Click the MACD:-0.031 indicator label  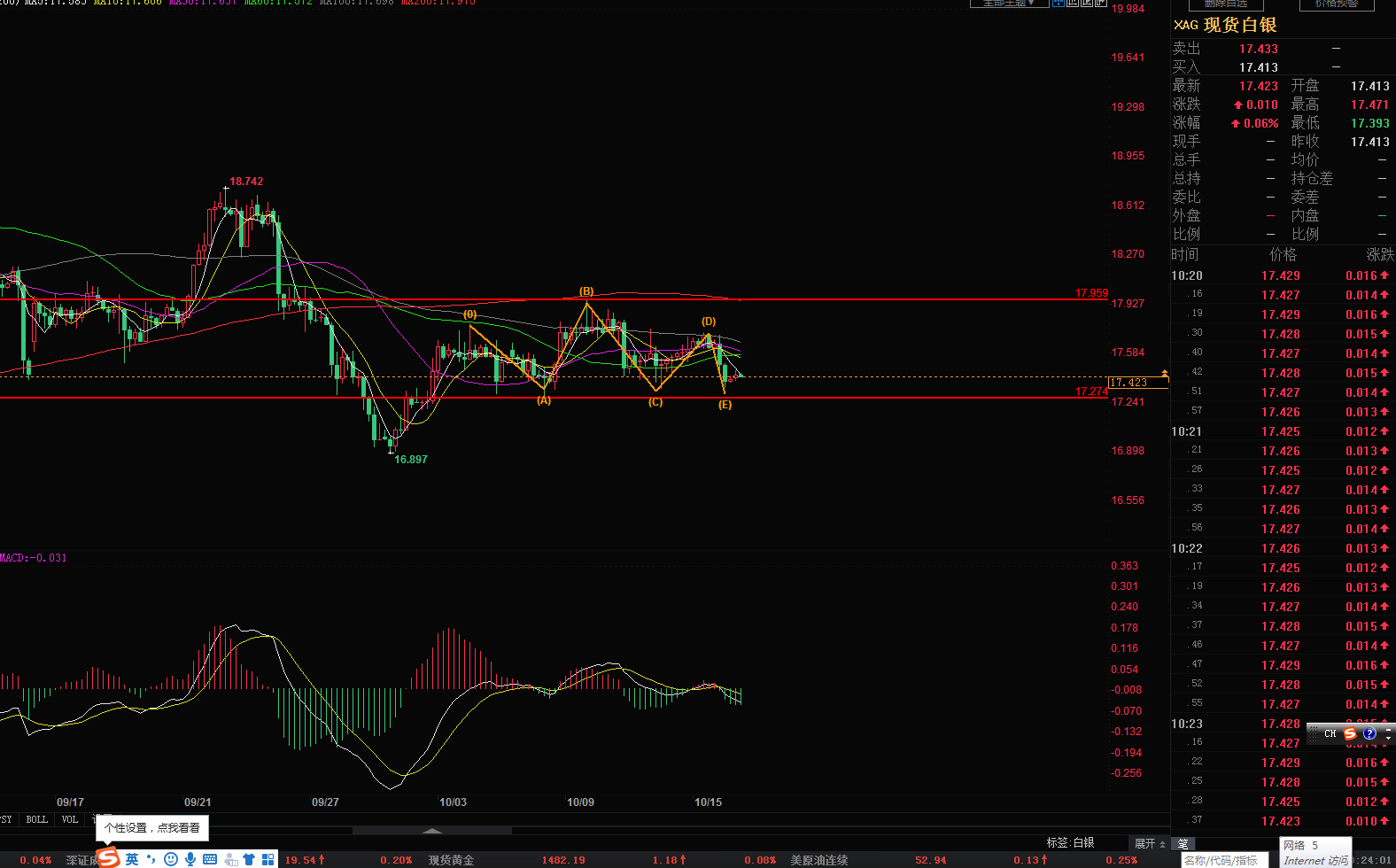34,558
